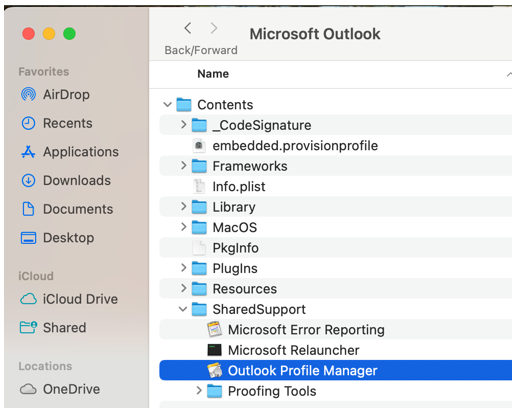The height and width of the screenshot is (418, 520).
Task: Click the 'MacOS' folder name
Action: tap(235, 227)
